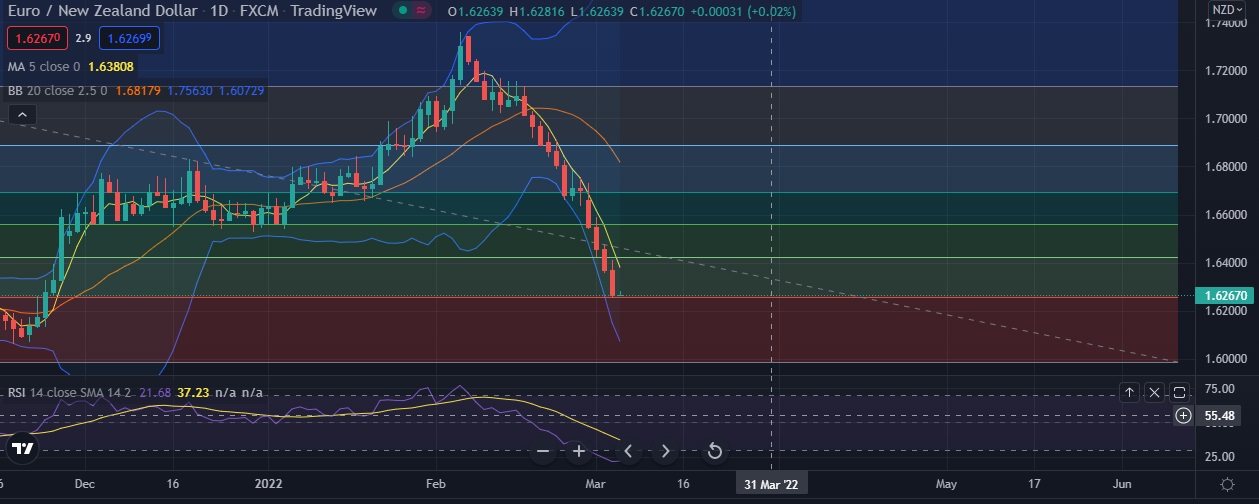Click the BB upper value 1.75630

click(189, 91)
